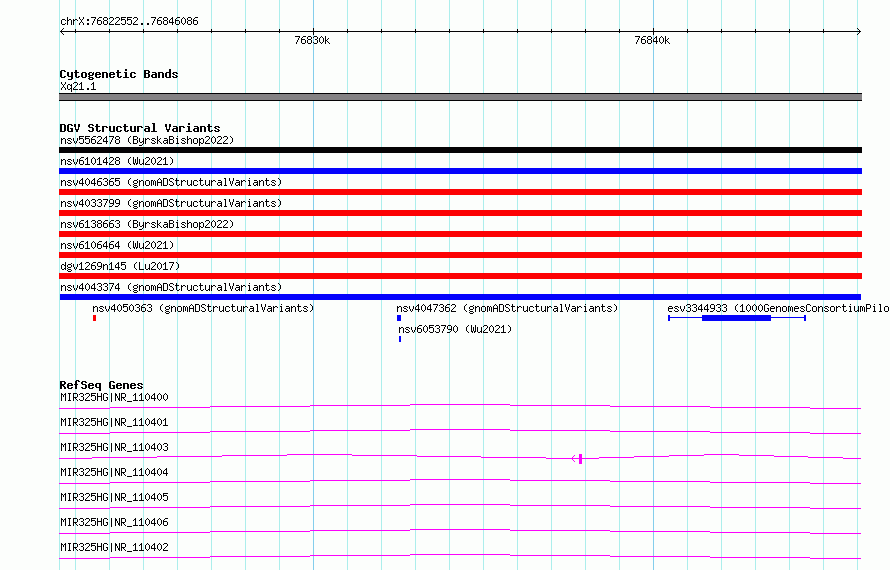Click the dgv1269n145 (Lu2017) label
This screenshot has height=570, width=890.
[x=120, y=266]
